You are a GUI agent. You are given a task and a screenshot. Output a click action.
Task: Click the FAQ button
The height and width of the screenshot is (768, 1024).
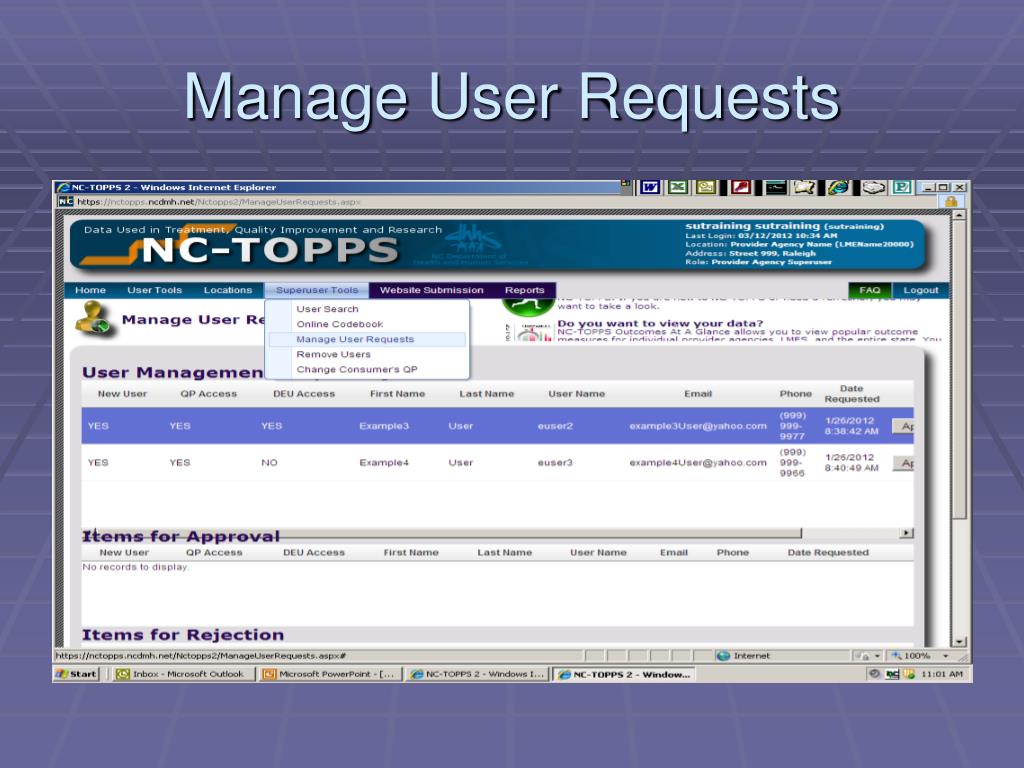click(x=869, y=290)
